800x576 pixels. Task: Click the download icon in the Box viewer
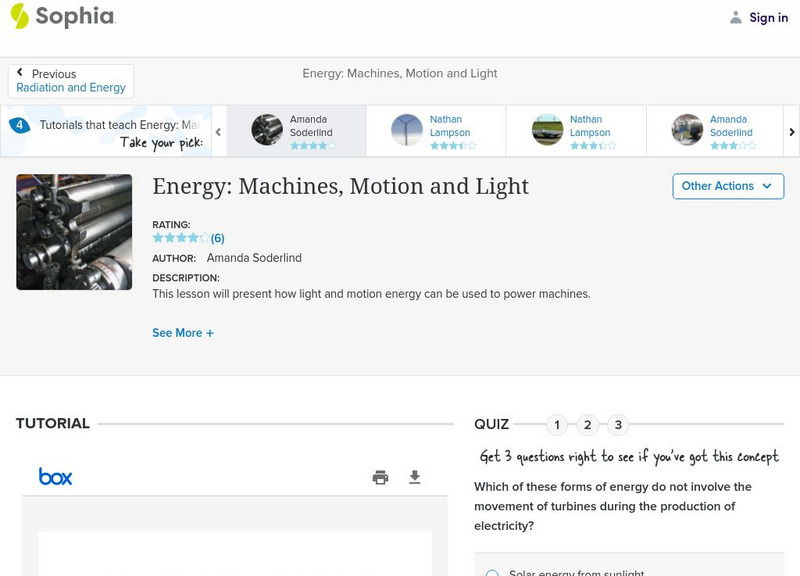415,477
